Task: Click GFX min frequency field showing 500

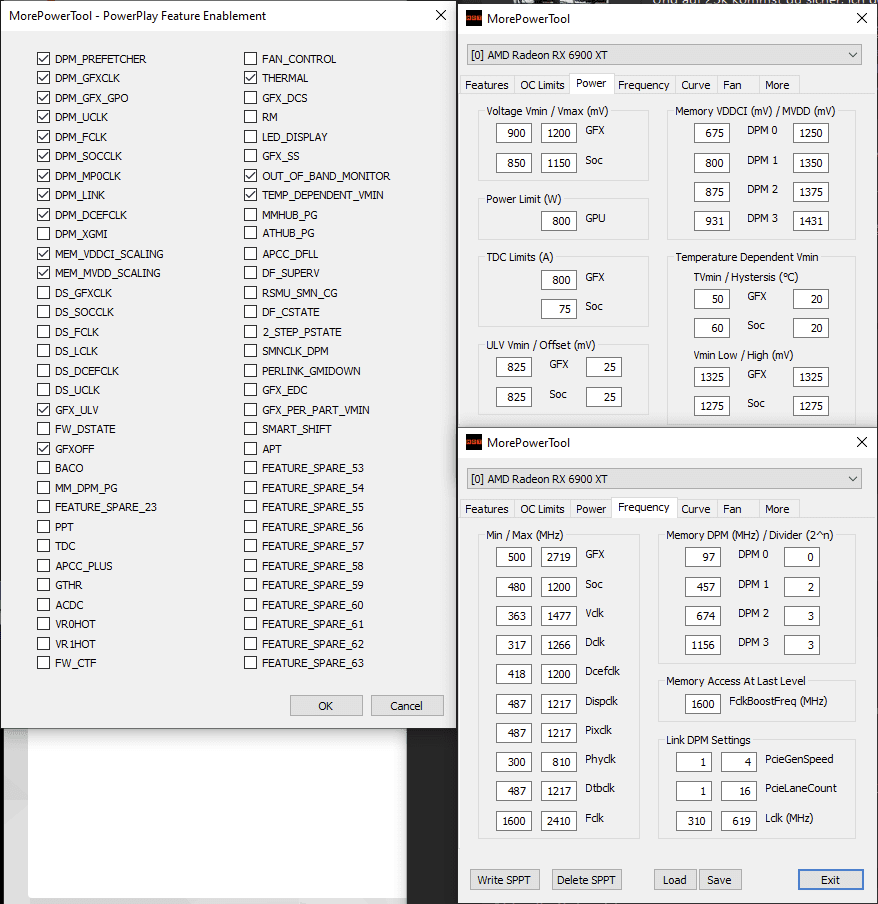Action: point(514,557)
